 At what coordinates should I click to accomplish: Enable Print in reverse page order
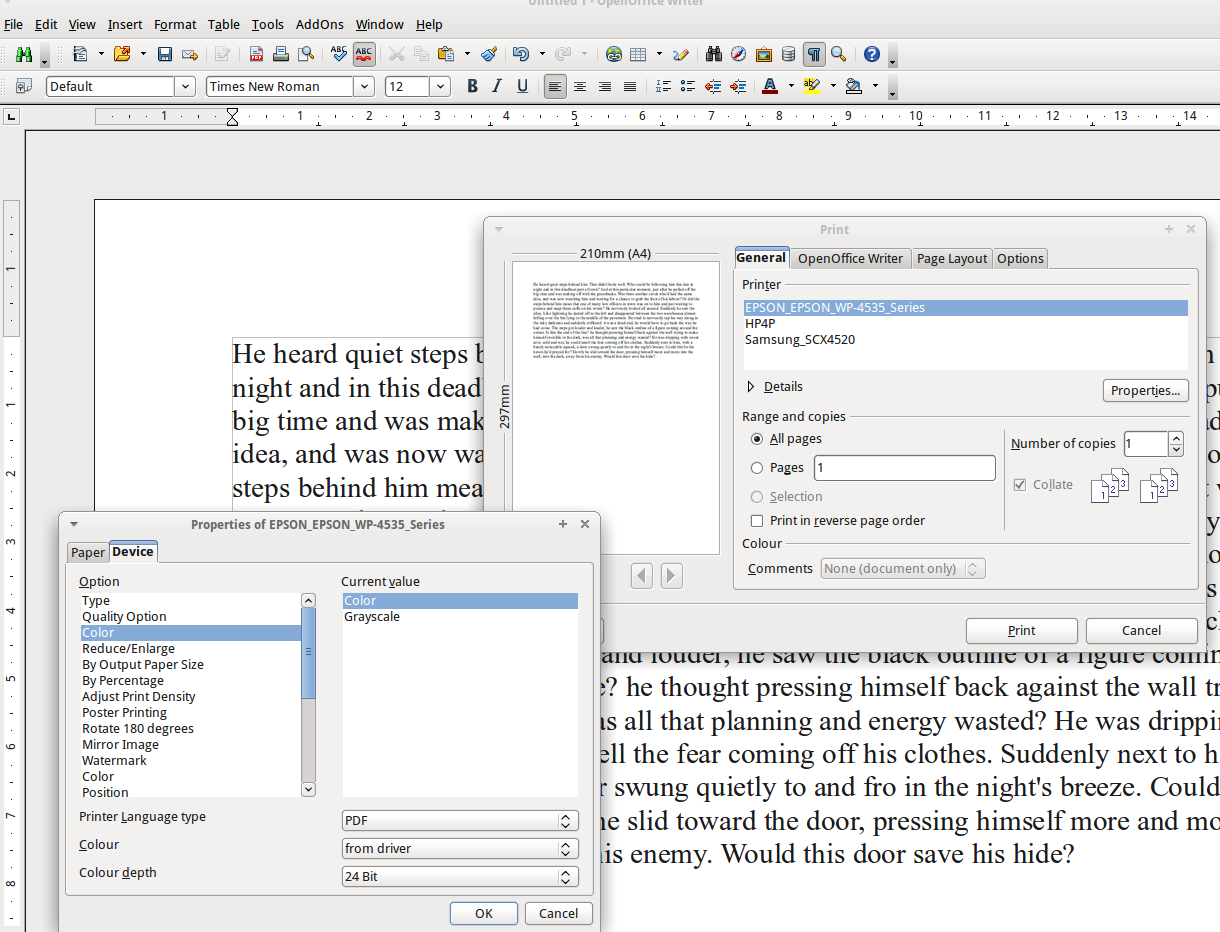[757, 521]
